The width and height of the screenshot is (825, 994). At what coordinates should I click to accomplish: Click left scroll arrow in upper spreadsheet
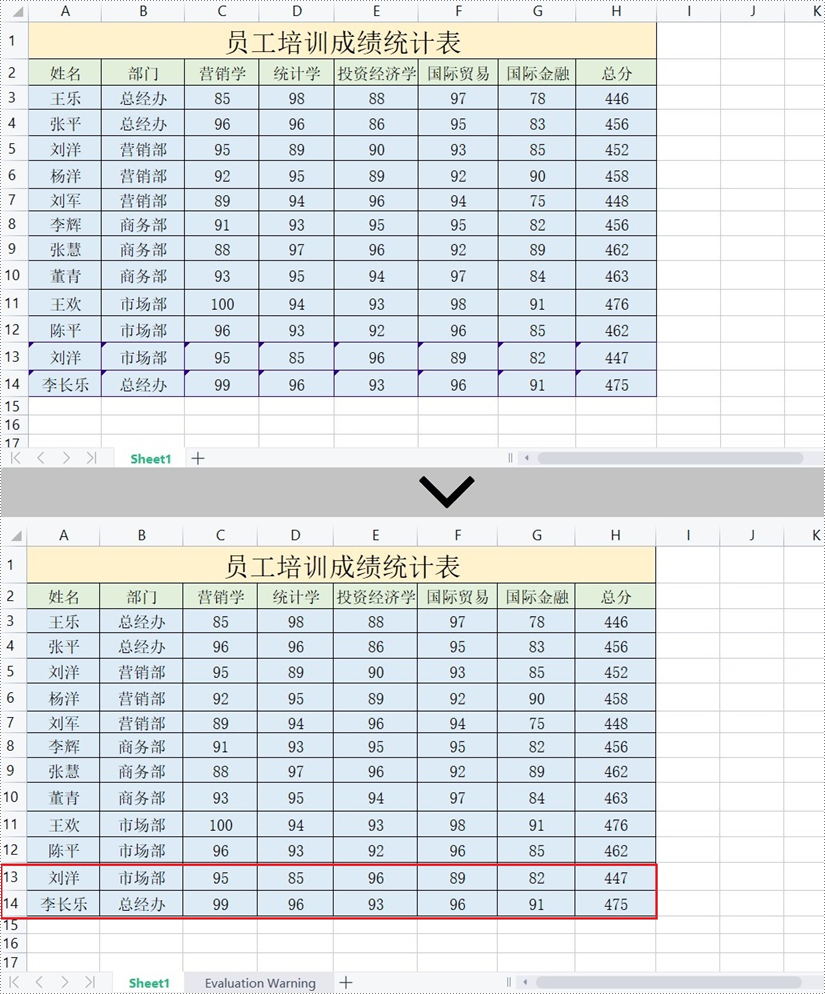(x=526, y=458)
